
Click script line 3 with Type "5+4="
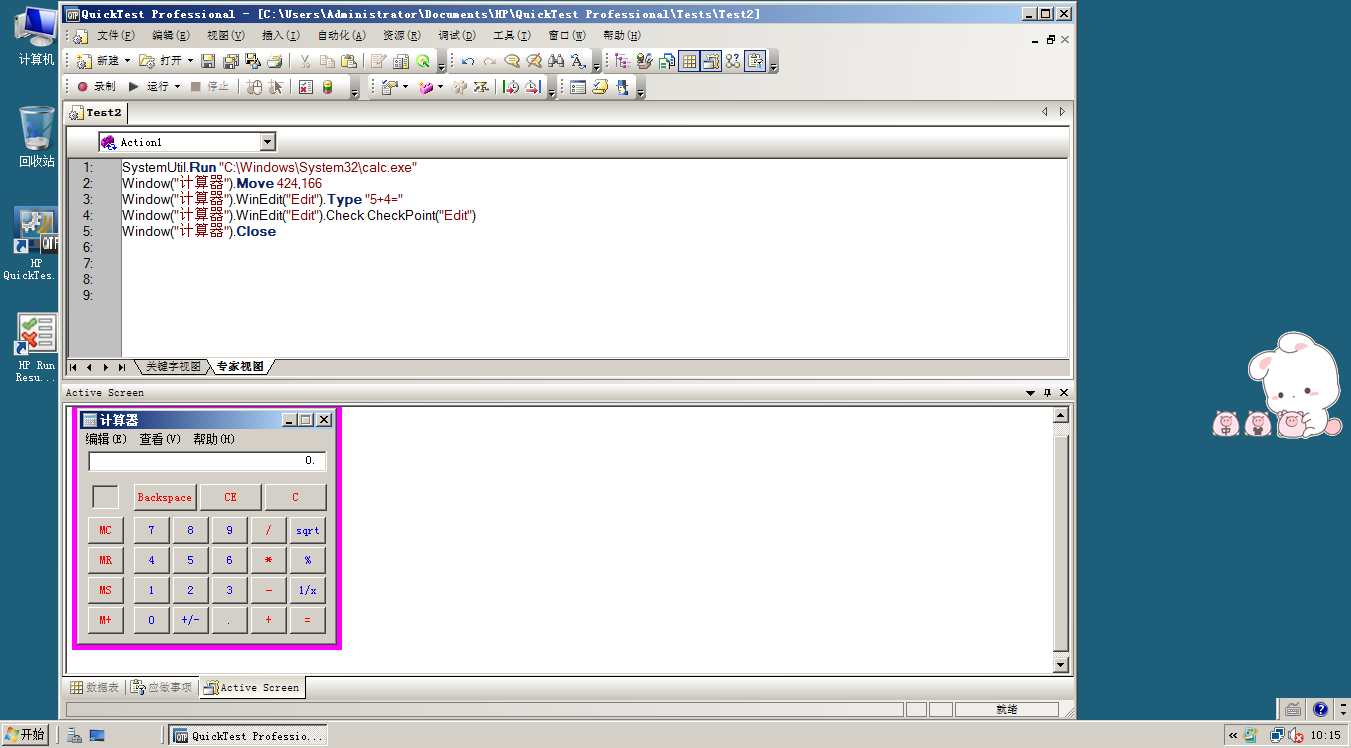pyautogui.click(x=262, y=199)
